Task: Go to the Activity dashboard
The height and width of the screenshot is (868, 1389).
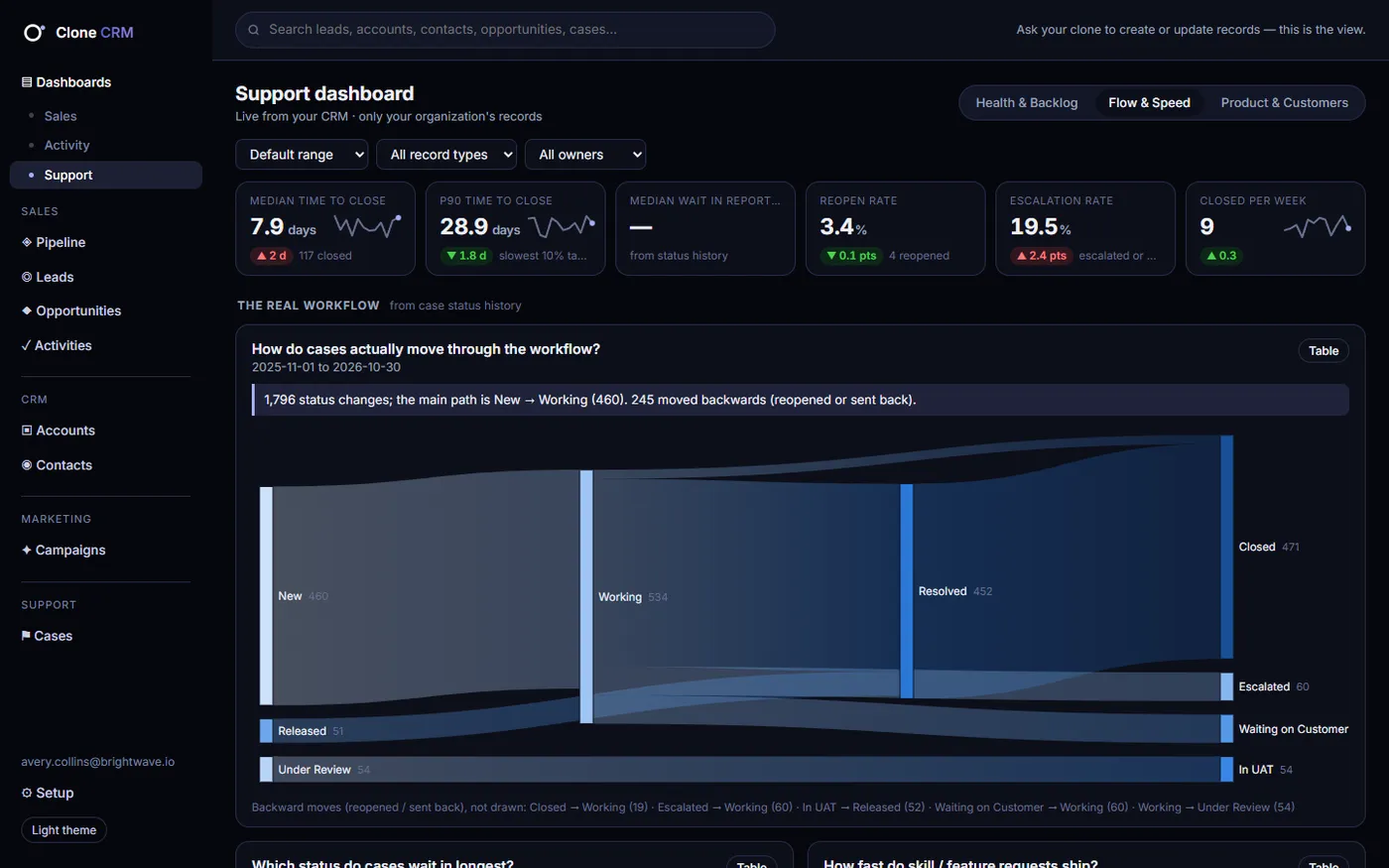Action: (x=66, y=145)
